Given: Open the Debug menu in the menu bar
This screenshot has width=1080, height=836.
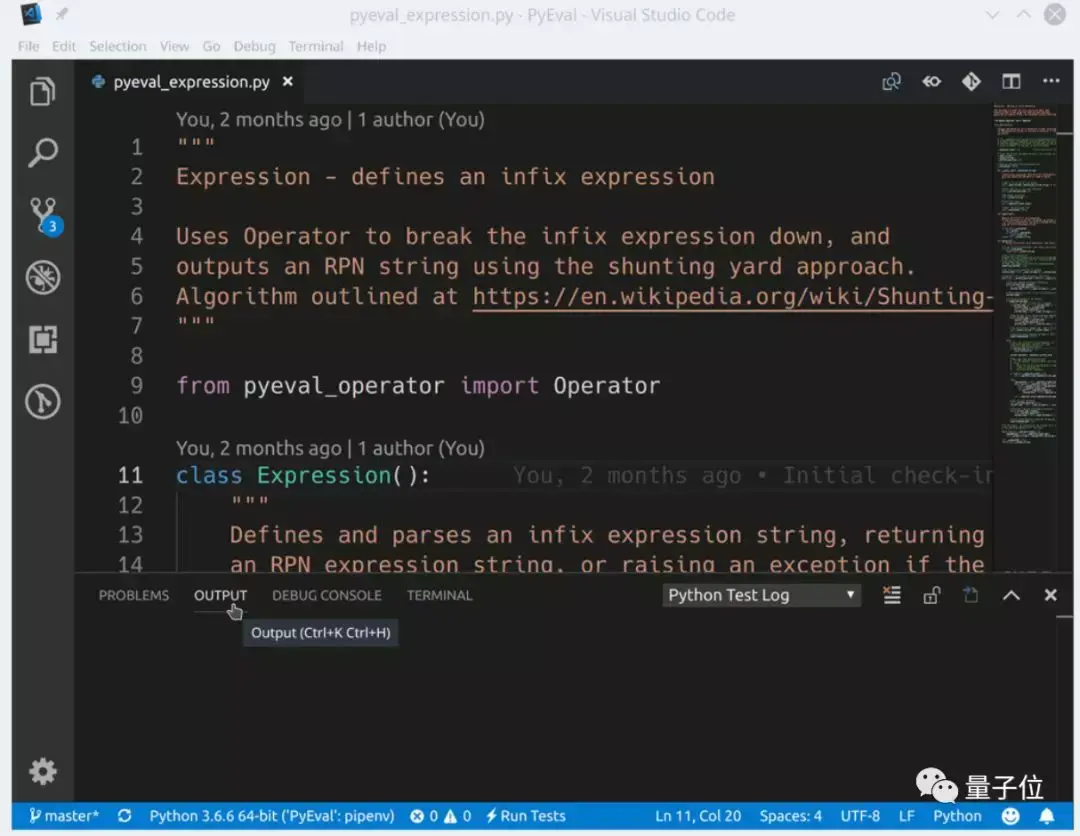Looking at the screenshot, I should pos(254,46).
